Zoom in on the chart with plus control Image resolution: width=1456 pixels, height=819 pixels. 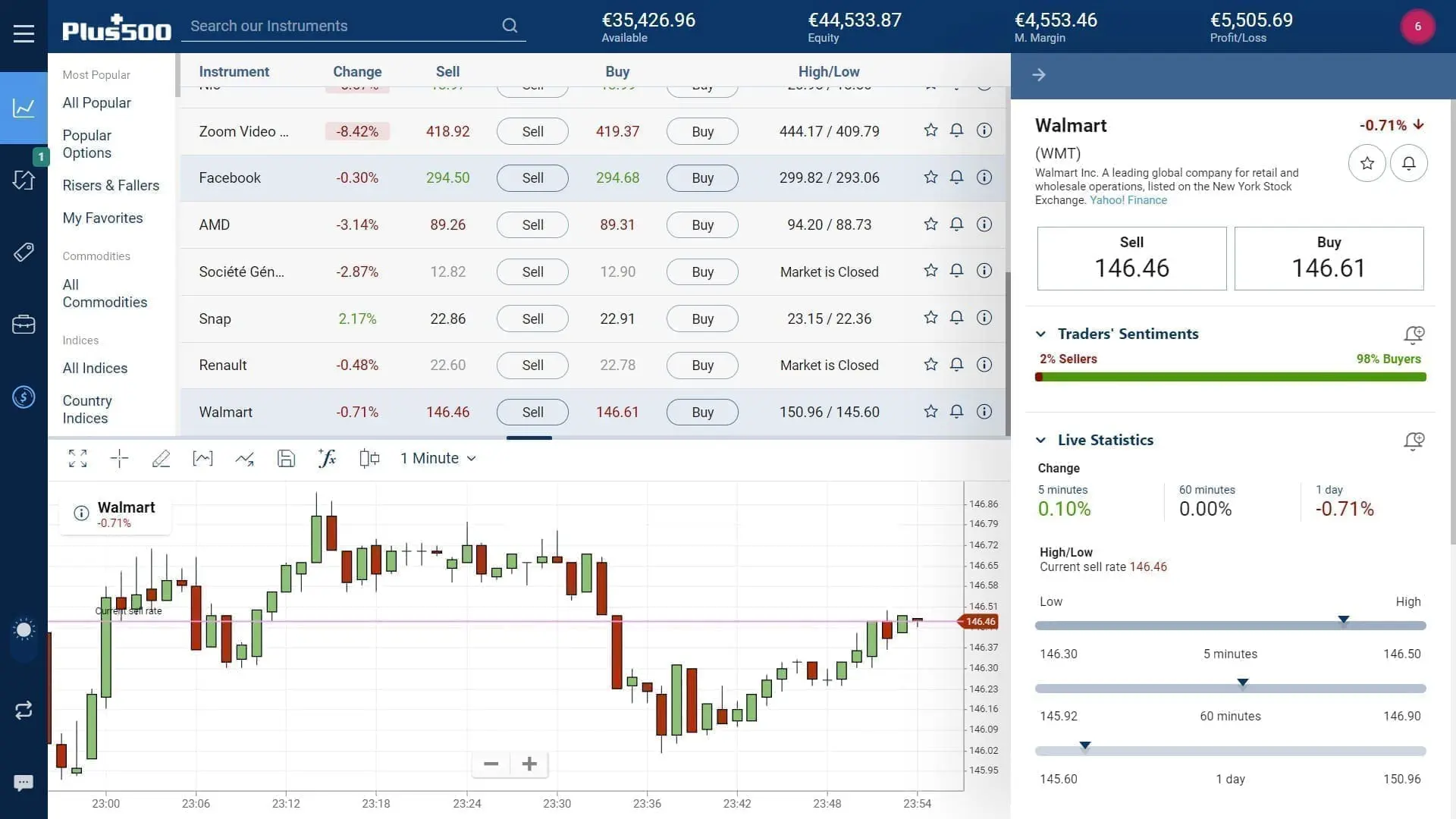(x=529, y=764)
